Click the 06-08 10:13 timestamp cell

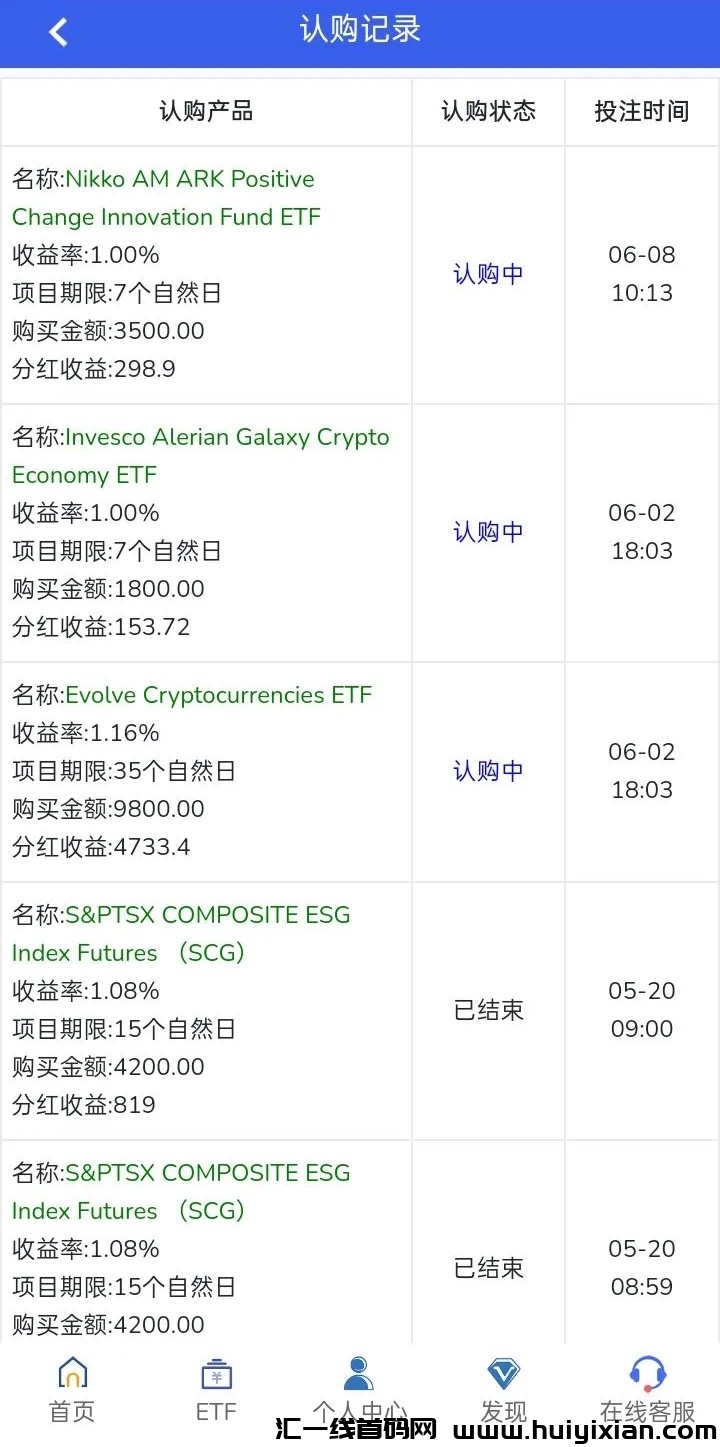click(641, 274)
